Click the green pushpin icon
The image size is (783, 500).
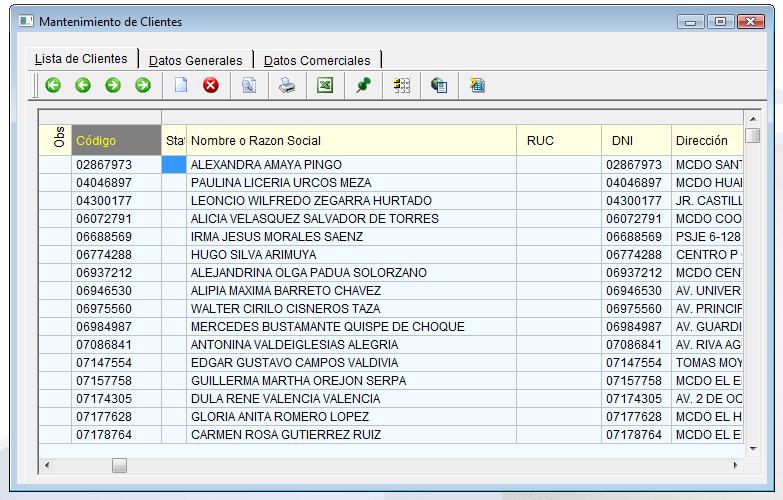pos(363,86)
